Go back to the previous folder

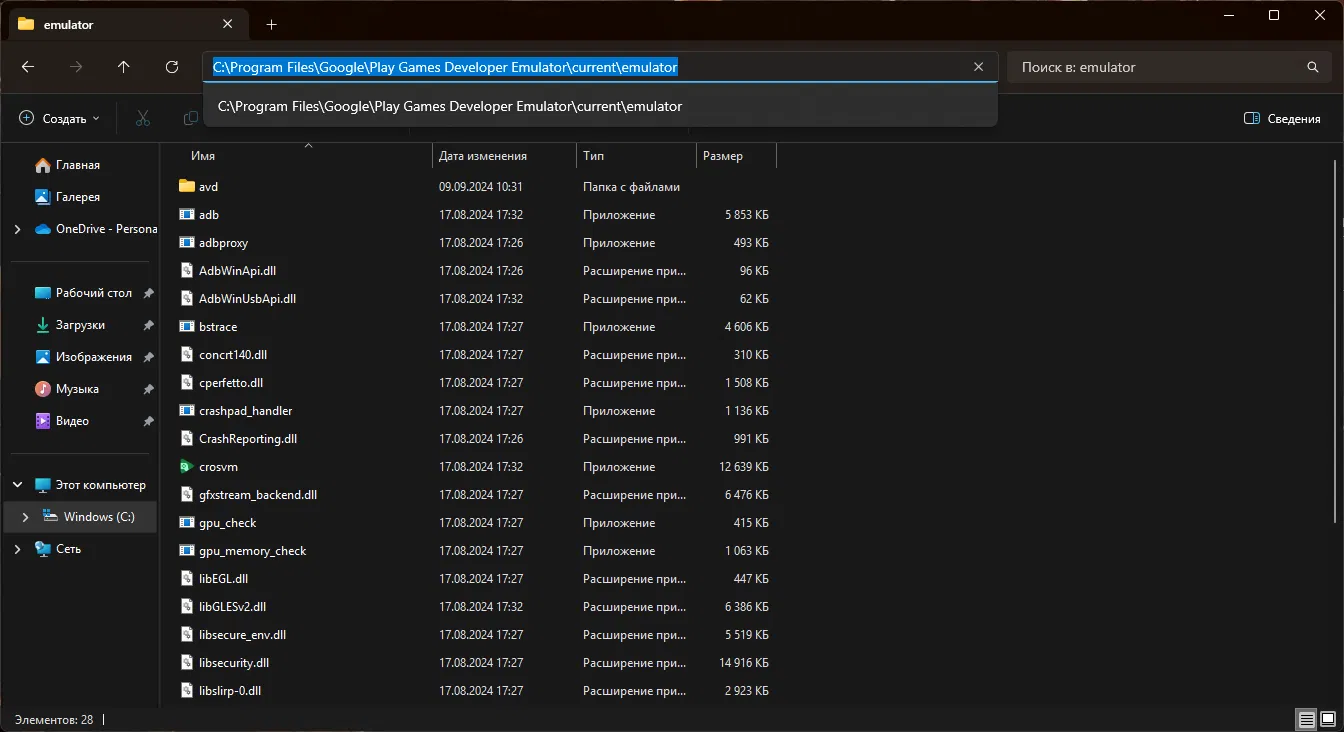pos(28,67)
